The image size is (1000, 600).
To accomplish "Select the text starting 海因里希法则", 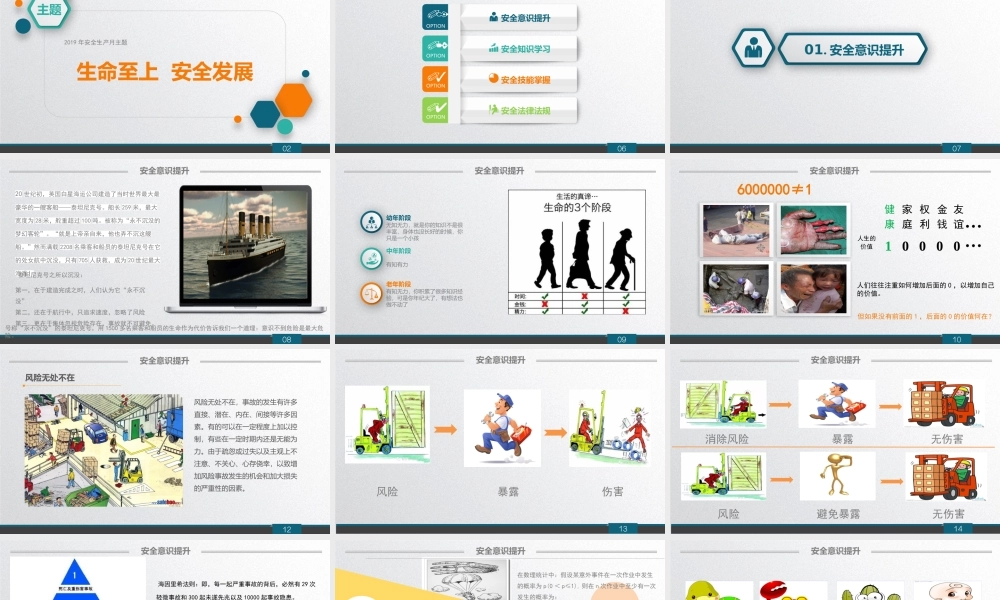I will pos(237,590).
